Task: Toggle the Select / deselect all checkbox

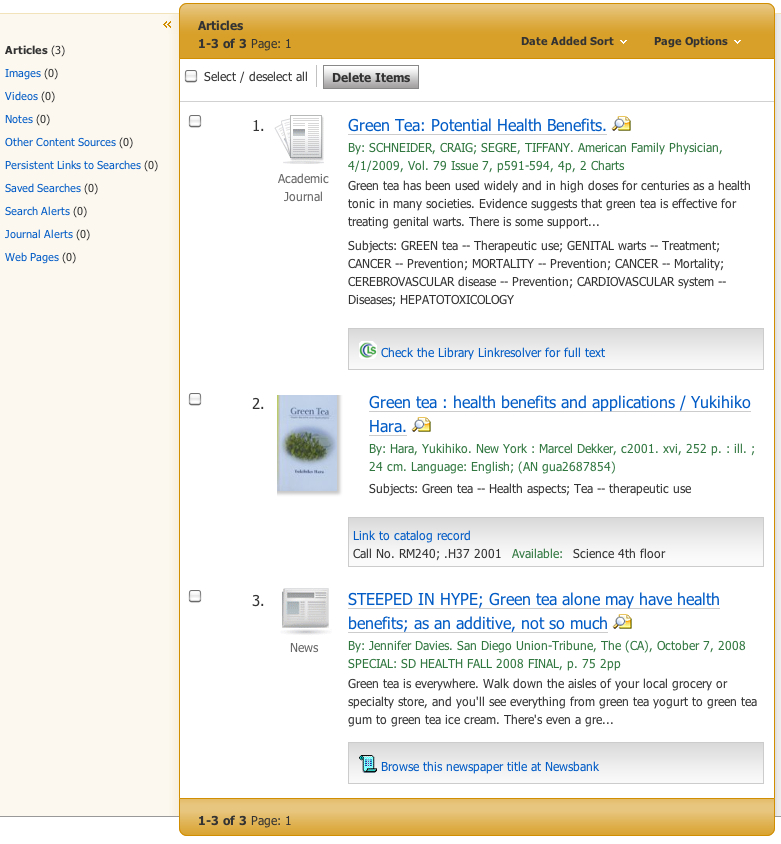Action: point(192,77)
